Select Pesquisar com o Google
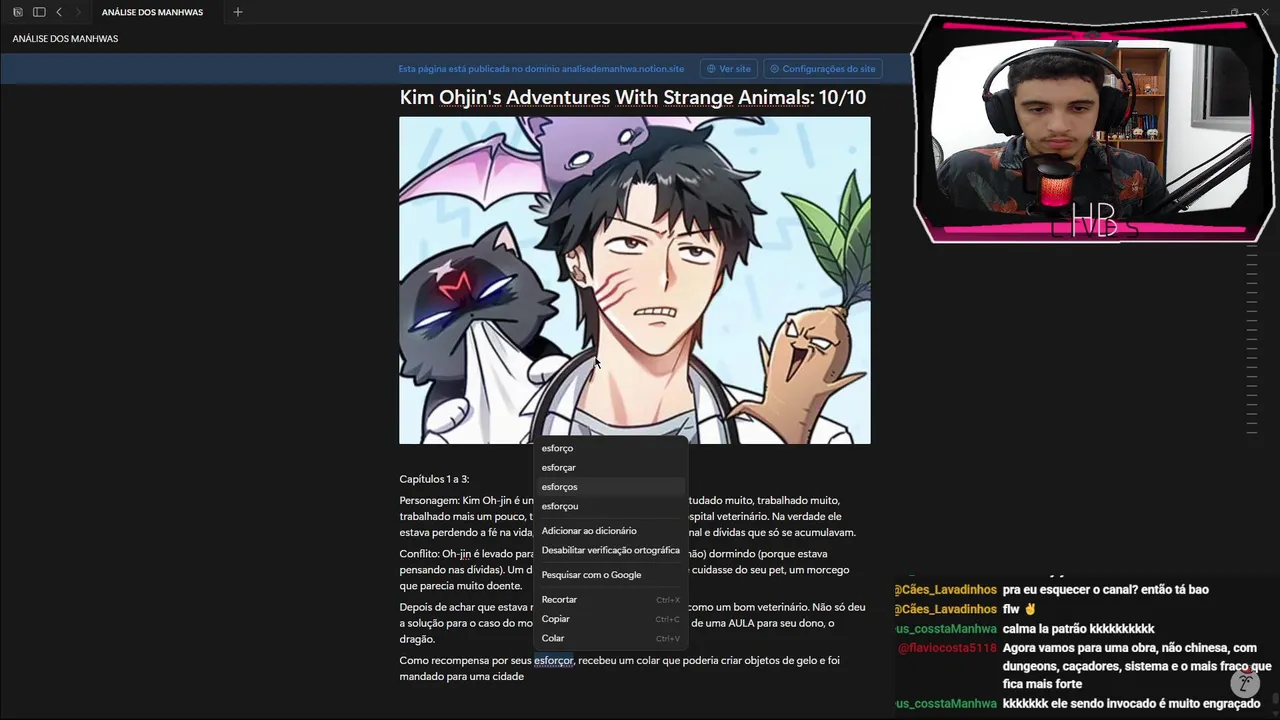The image size is (1280, 720). tap(610, 575)
